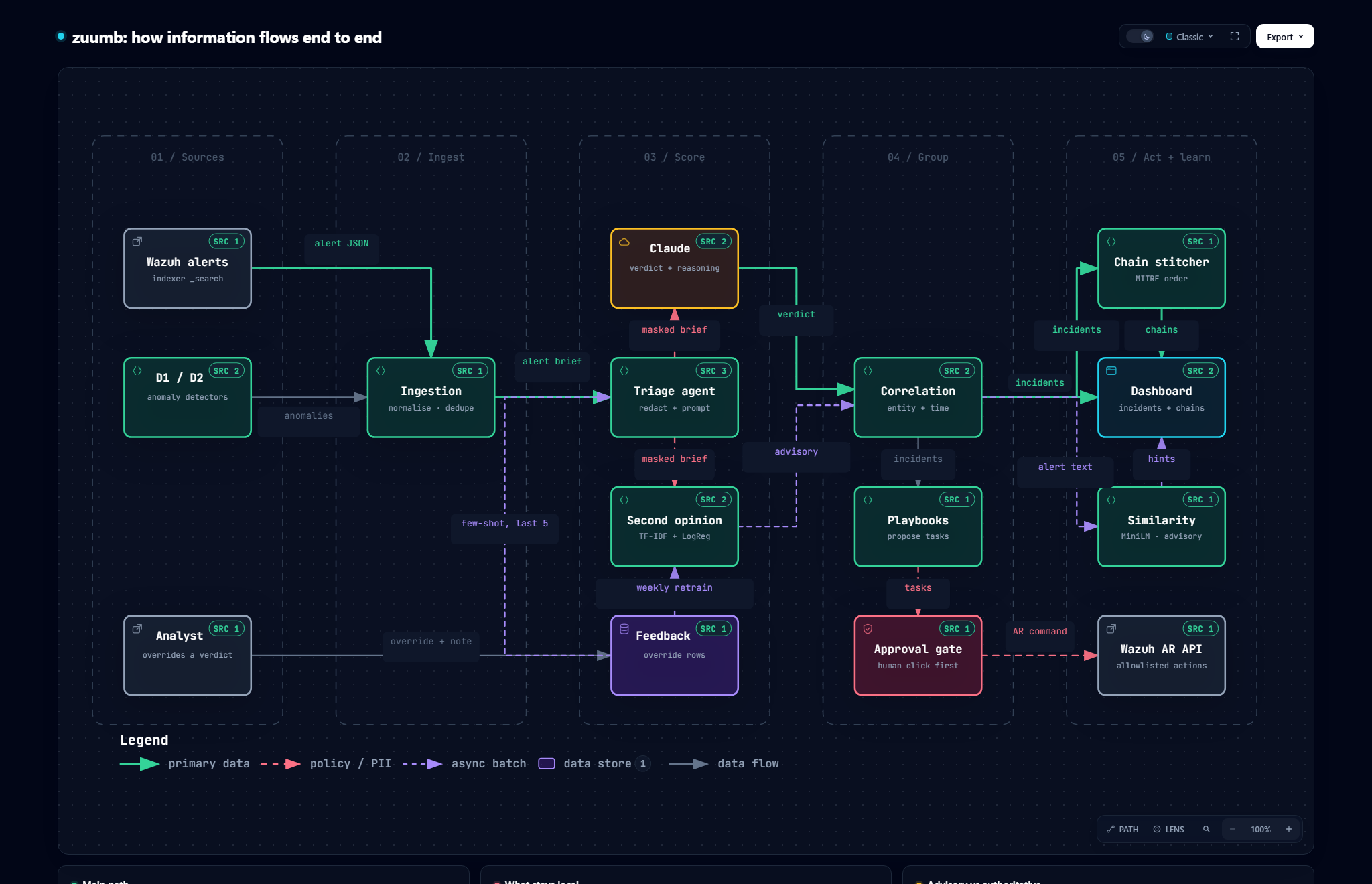The height and width of the screenshot is (884, 1372).
Task: Click the window icon on Dashboard node
Action: tap(1111, 370)
